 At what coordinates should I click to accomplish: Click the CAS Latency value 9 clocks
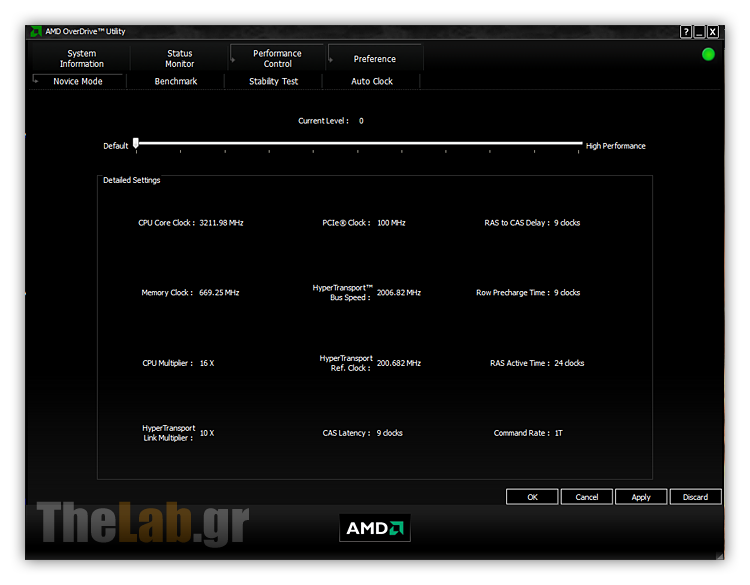coord(389,433)
